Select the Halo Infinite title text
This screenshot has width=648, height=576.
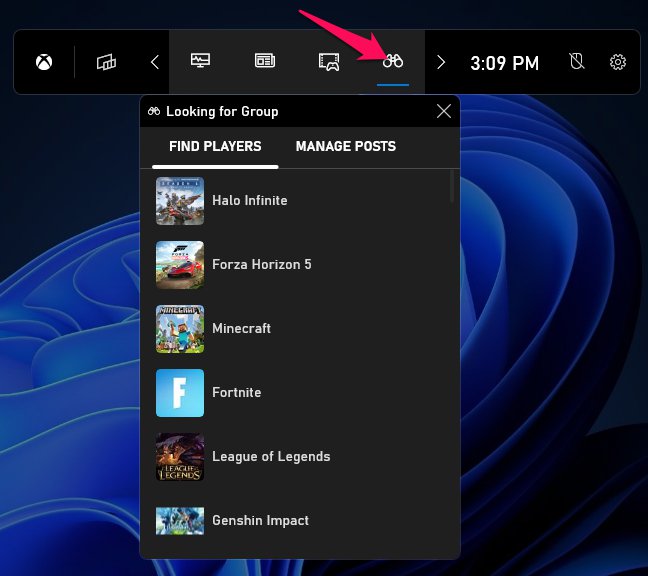click(250, 200)
